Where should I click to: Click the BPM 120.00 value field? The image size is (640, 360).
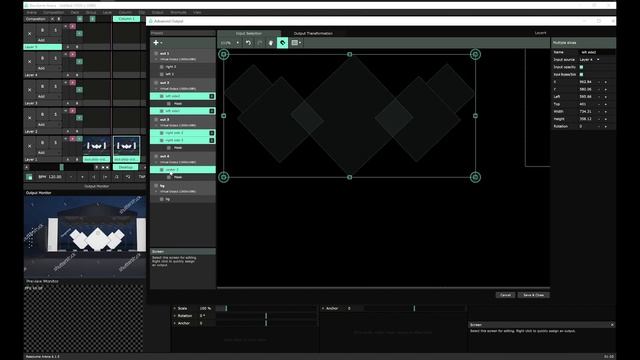pos(55,177)
